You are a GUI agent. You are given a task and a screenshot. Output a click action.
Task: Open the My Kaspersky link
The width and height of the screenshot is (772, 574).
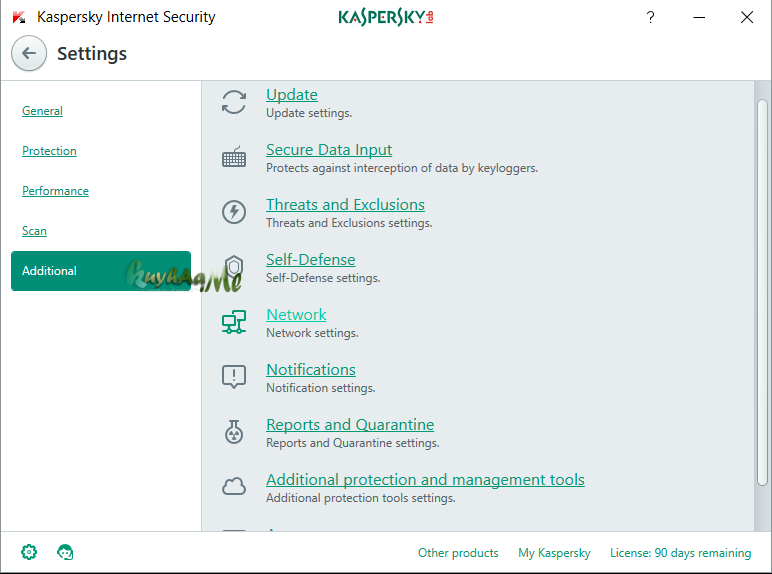click(x=554, y=553)
